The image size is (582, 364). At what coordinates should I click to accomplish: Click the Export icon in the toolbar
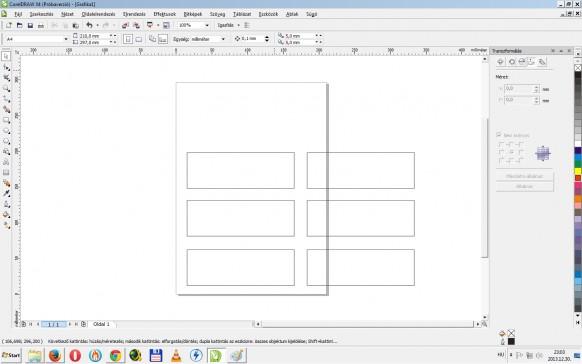[x=136, y=25]
